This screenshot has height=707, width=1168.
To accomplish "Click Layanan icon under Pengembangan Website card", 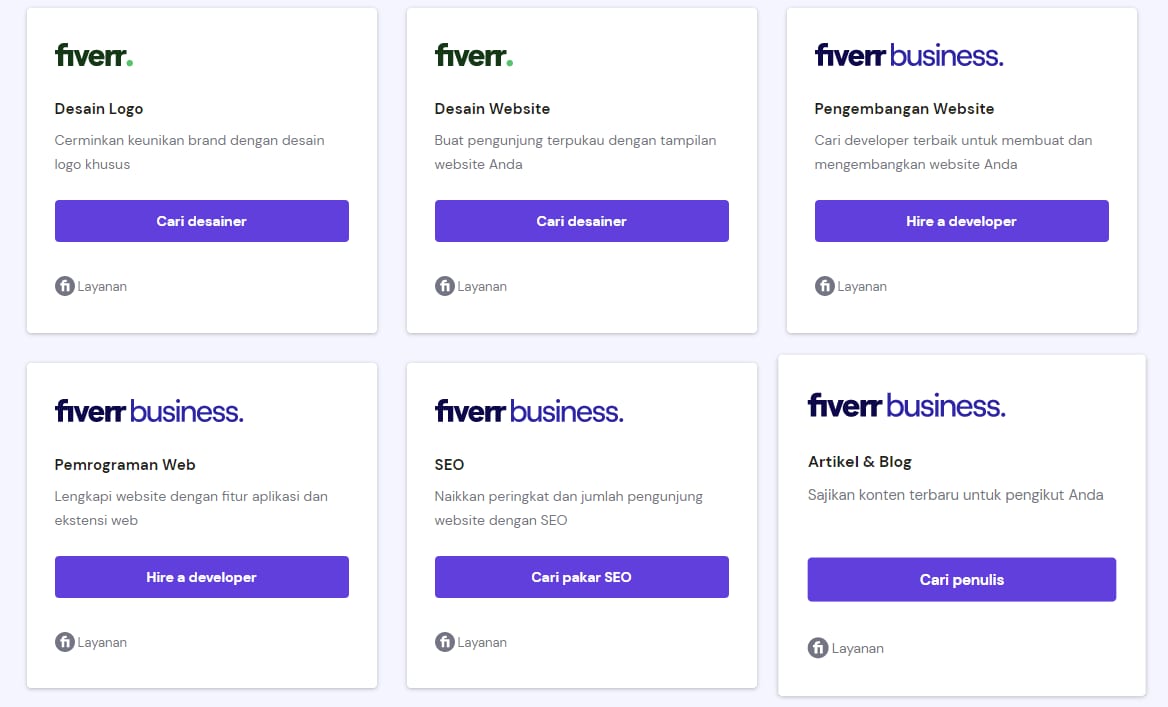I will (825, 286).
